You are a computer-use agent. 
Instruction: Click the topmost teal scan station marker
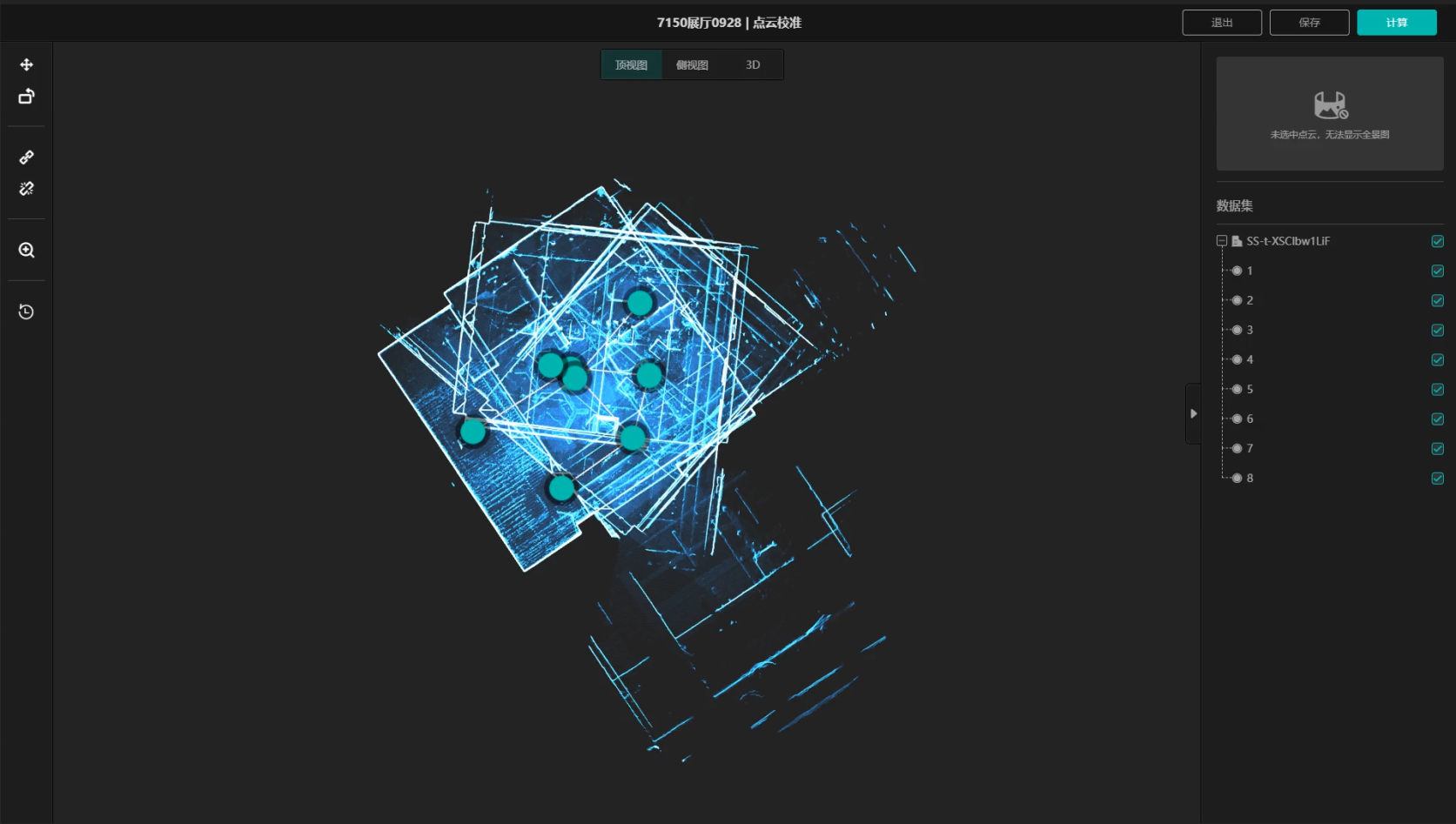[x=640, y=303]
